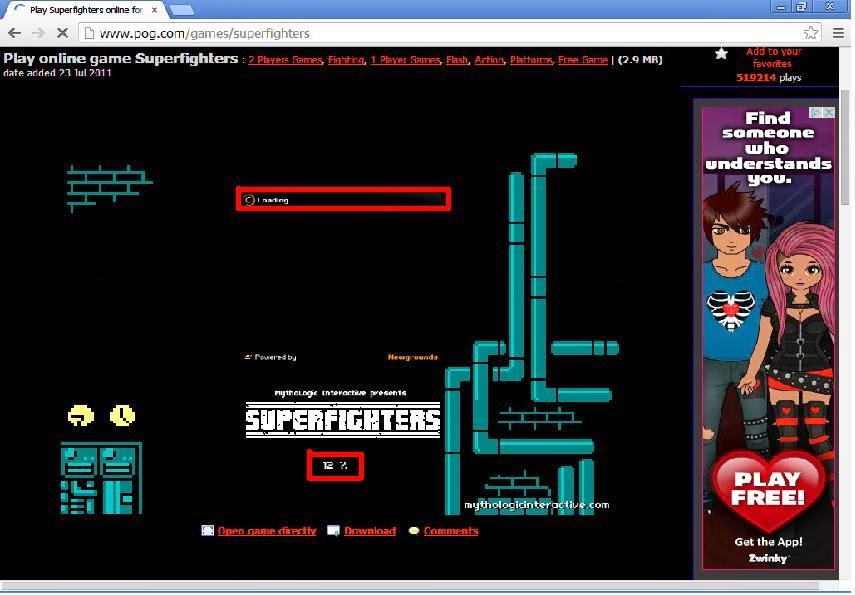Go back using the browser back arrow
Screen dimensions: 855x595
[x=15, y=33]
